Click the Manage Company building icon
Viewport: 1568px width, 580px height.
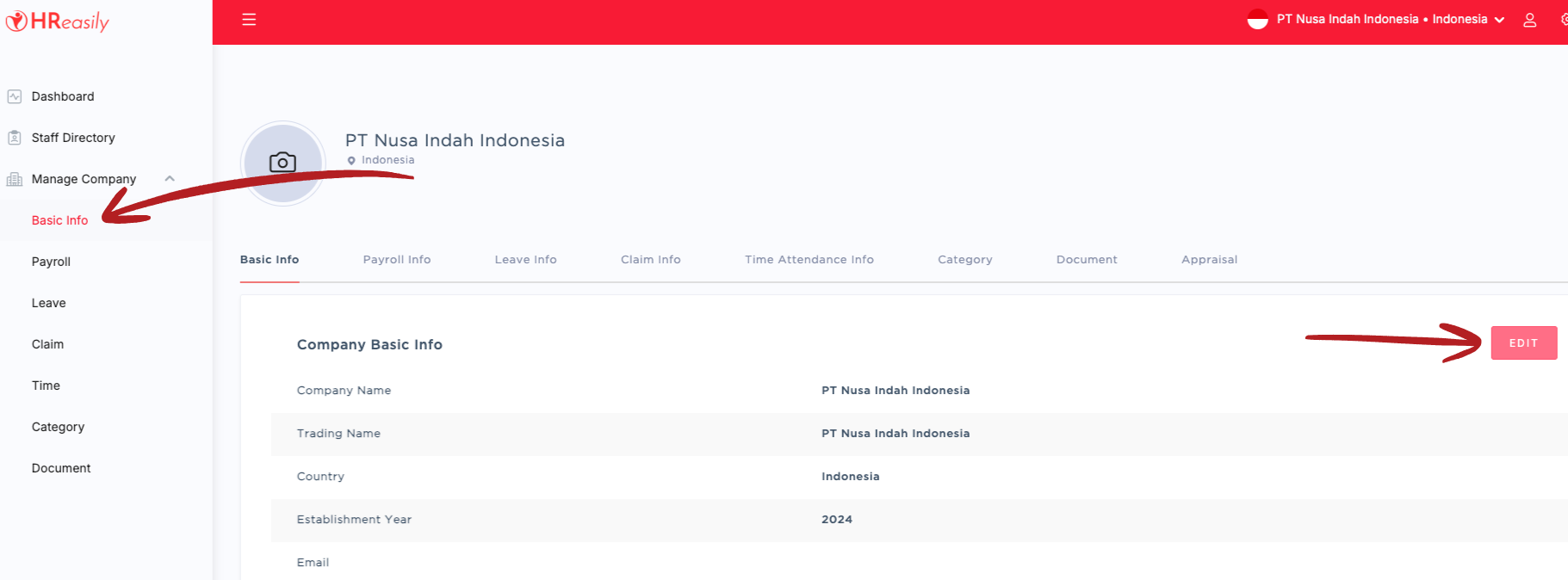(15, 179)
